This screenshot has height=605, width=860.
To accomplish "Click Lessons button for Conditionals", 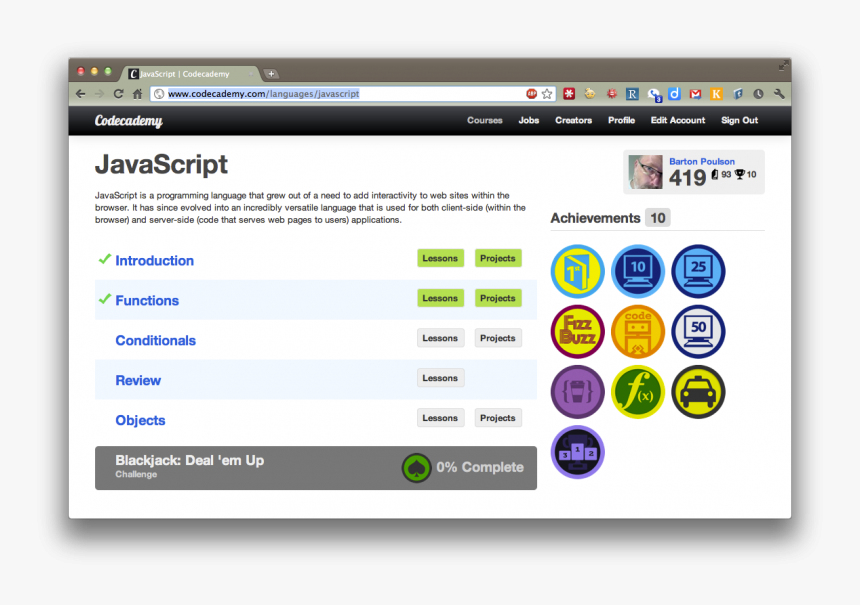I will coord(440,338).
